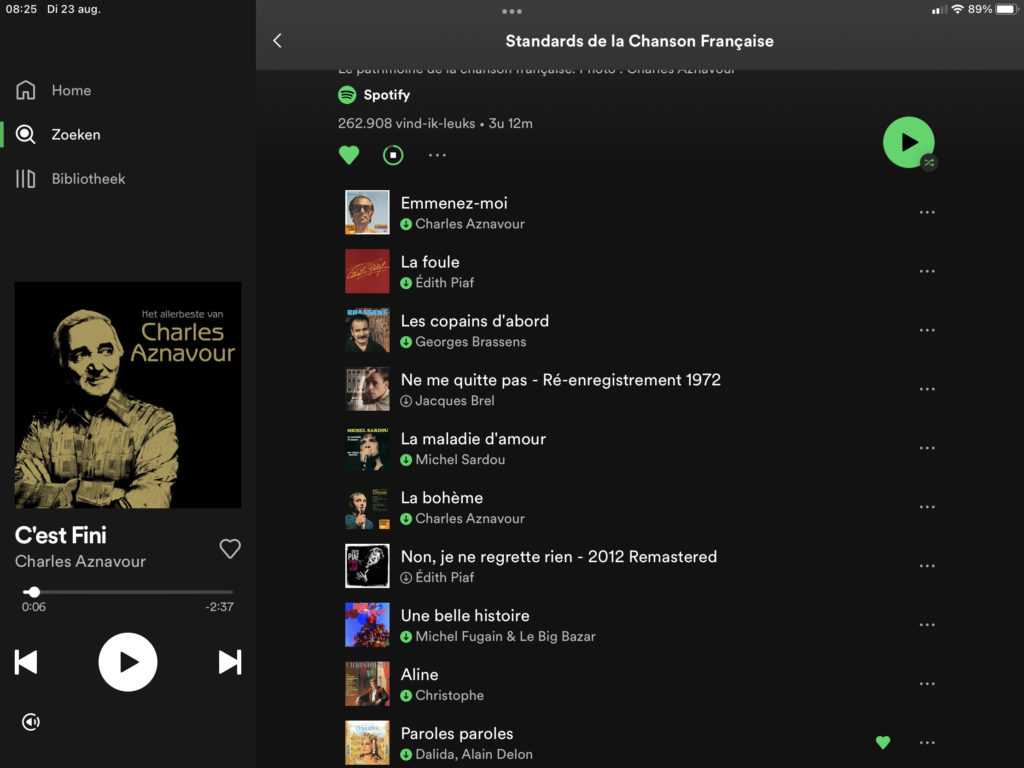This screenshot has height=768, width=1024.
Task: Open Charles Aznavour artist under C'est Fini
Action: coord(80,562)
